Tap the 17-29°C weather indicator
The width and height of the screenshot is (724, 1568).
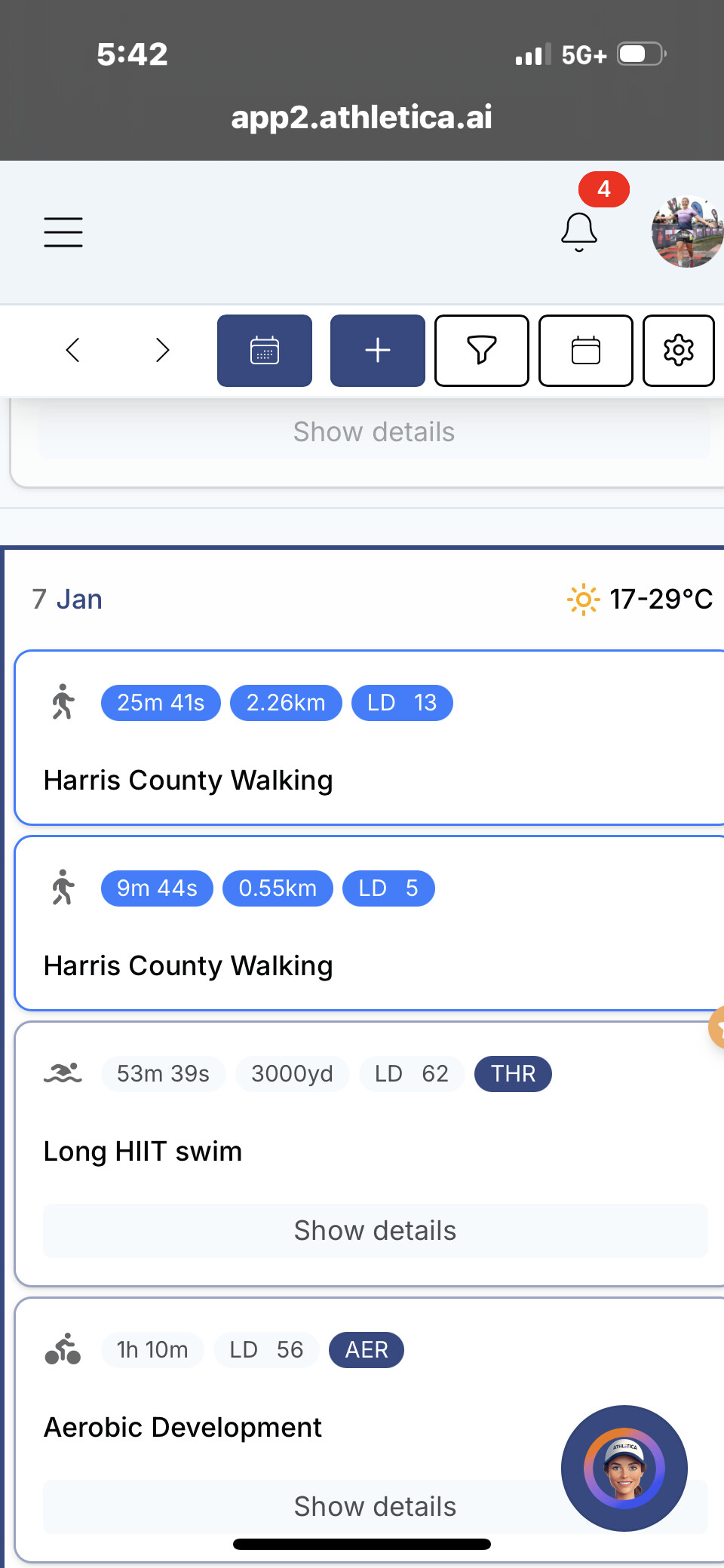point(640,600)
